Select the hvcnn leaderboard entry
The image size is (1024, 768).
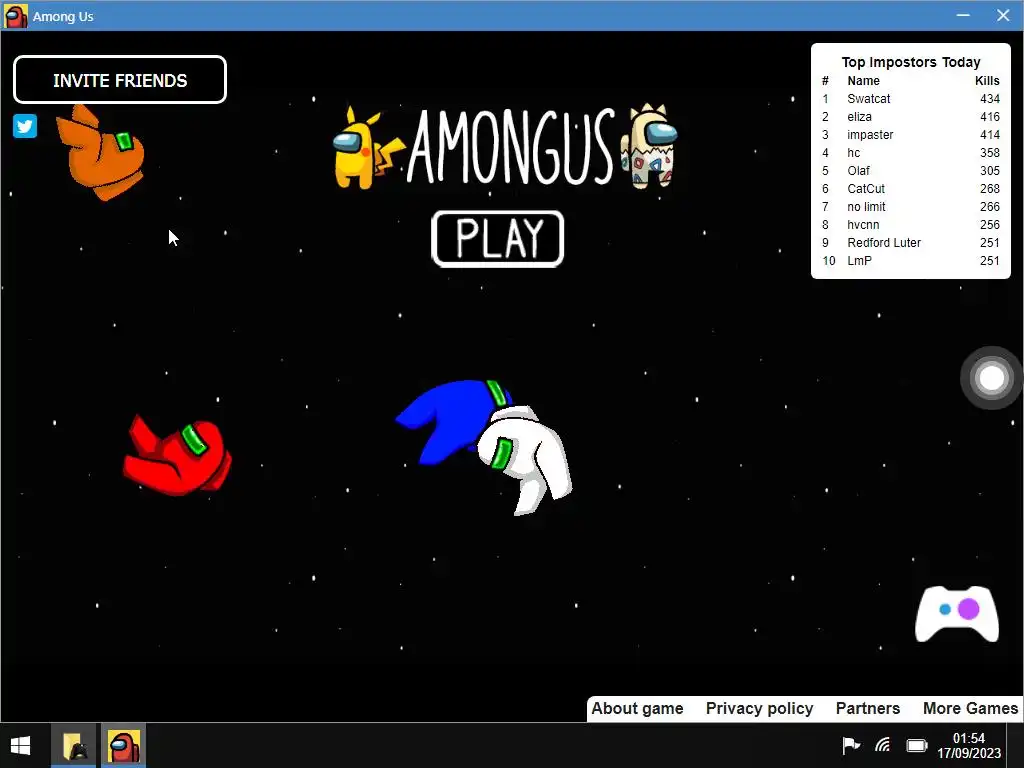[x=910, y=225]
